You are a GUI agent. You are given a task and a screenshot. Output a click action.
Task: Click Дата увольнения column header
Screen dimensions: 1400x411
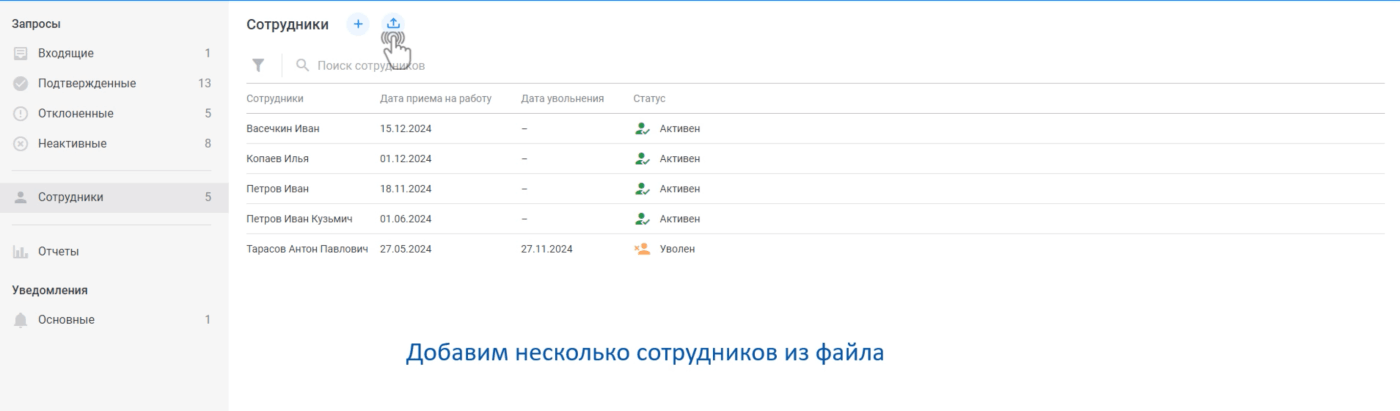[x=562, y=99]
